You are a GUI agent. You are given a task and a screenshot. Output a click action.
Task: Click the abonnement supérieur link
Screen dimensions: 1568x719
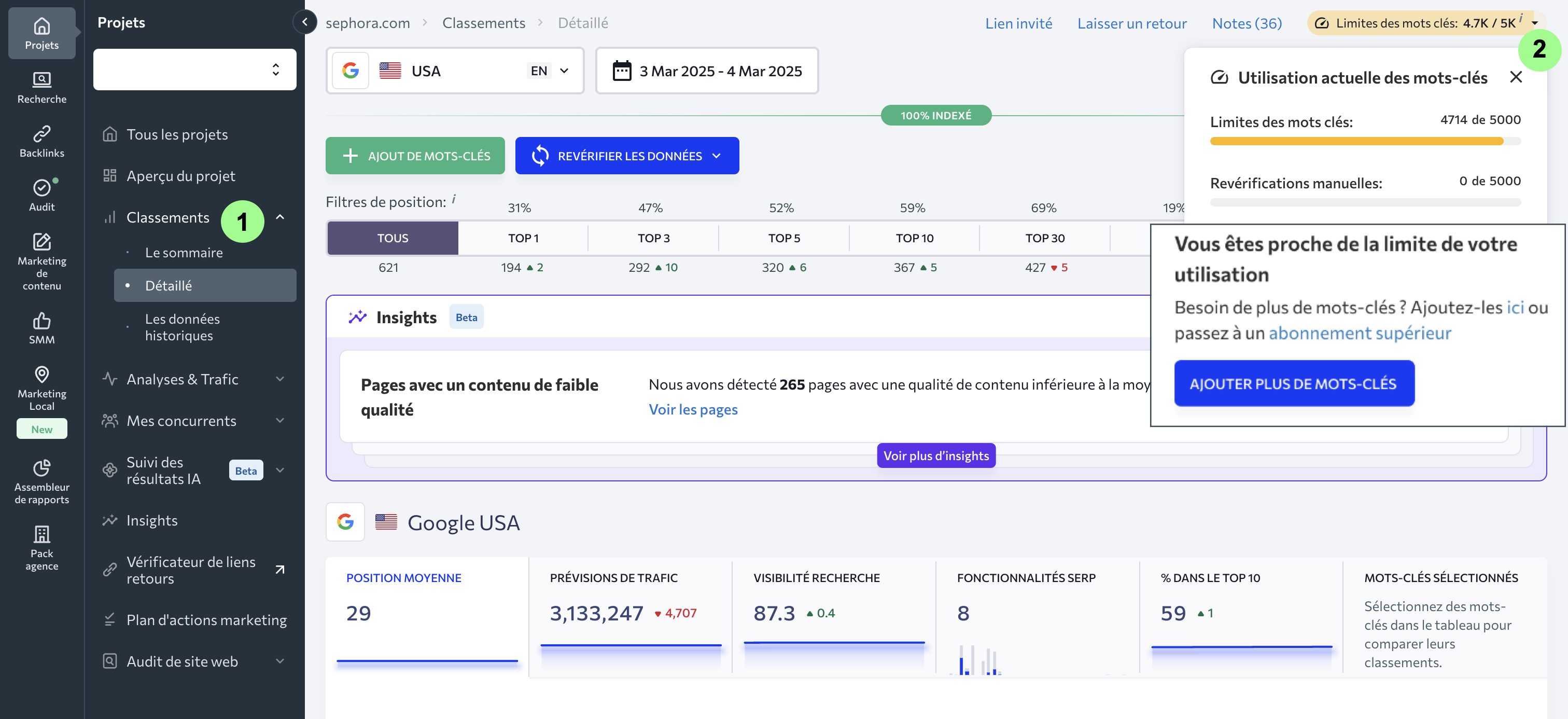1360,333
